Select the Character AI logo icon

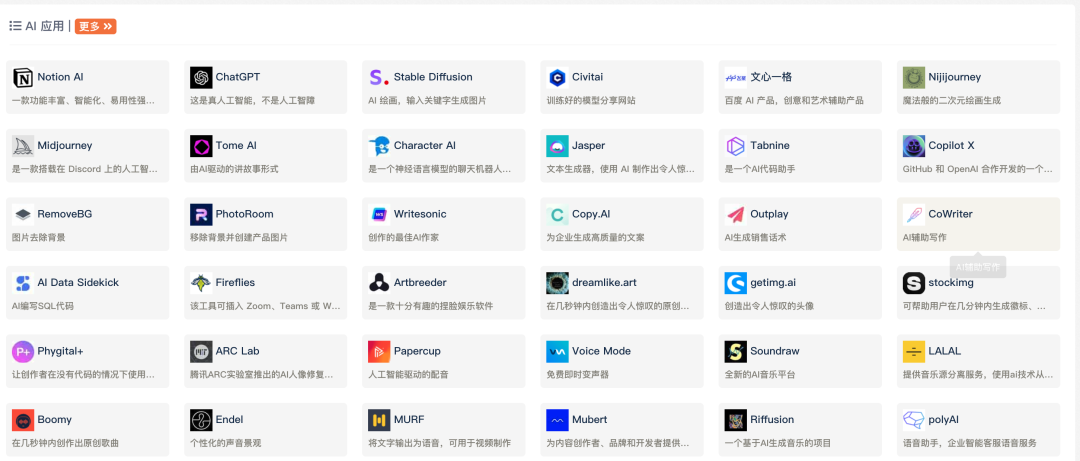[x=379, y=146]
